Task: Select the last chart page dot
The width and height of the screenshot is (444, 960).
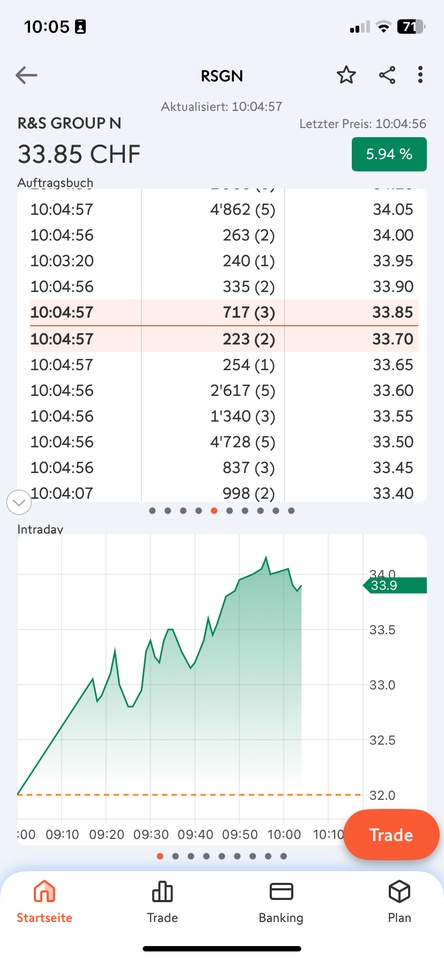Action: (283, 856)
